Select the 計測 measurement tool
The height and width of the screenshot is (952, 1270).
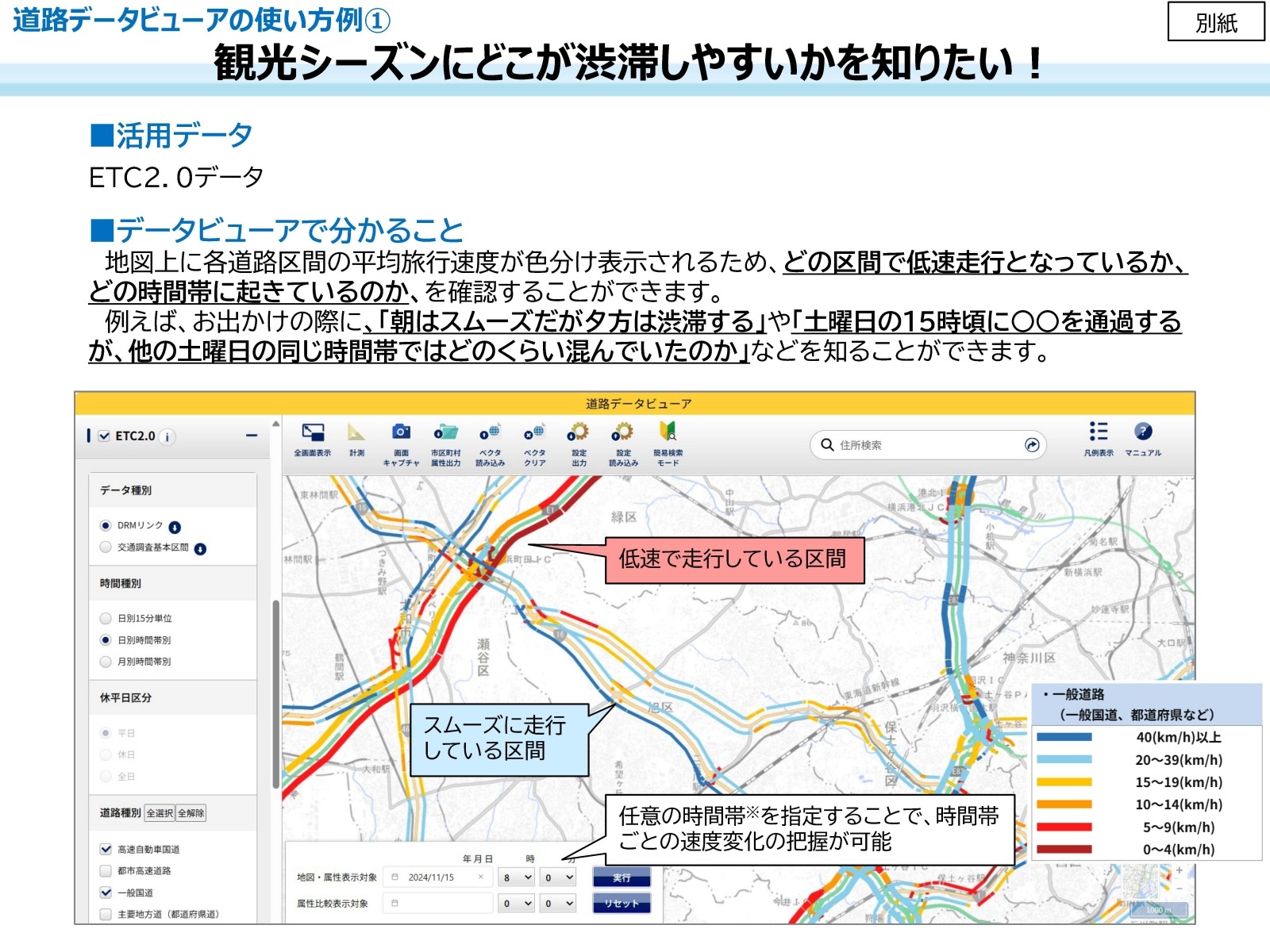[x=356, y=432]
